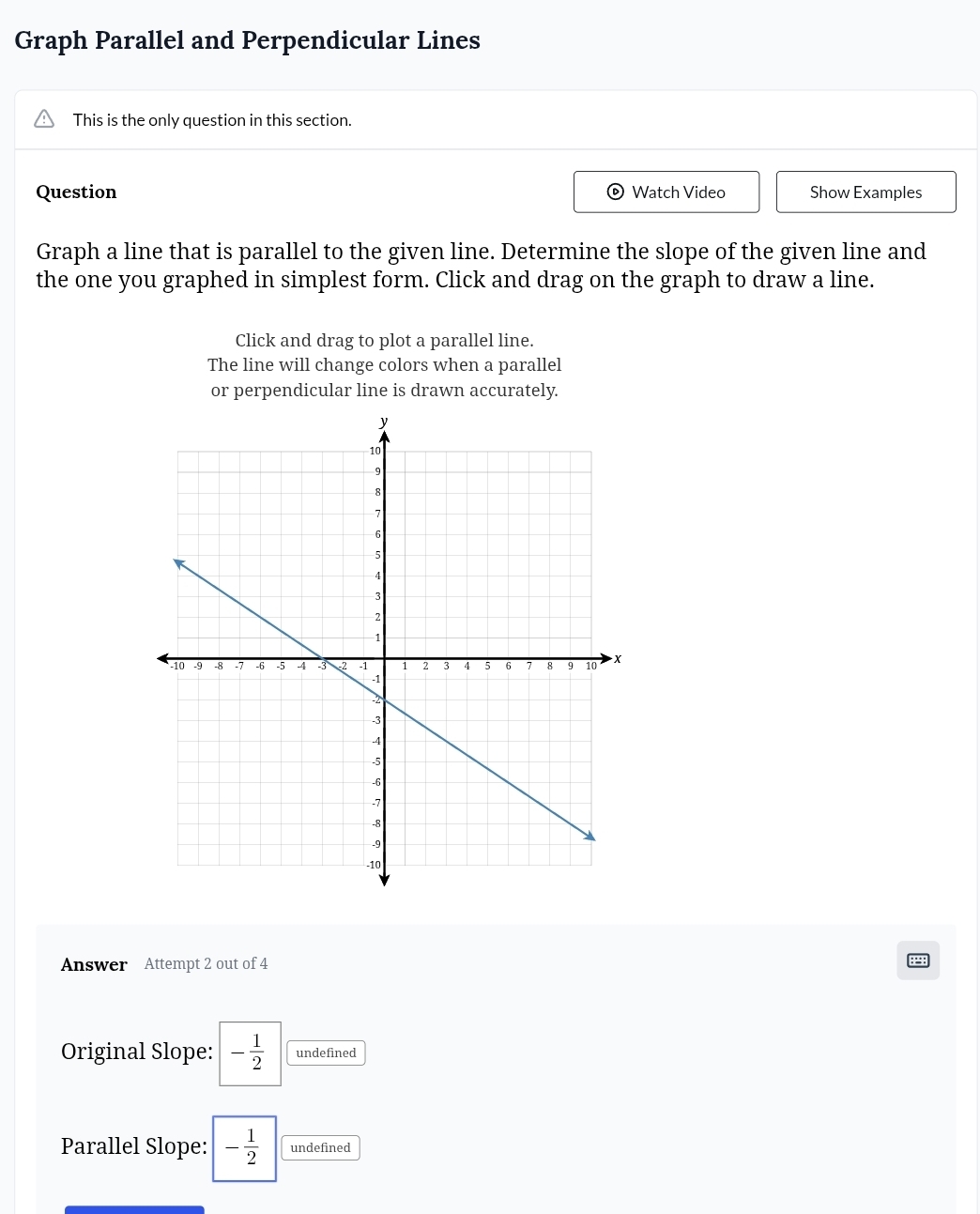Viewport: 980px width, 1214px height.
Task: Click the Attempt 2 out of 4 label
Action: click(205, 963)
